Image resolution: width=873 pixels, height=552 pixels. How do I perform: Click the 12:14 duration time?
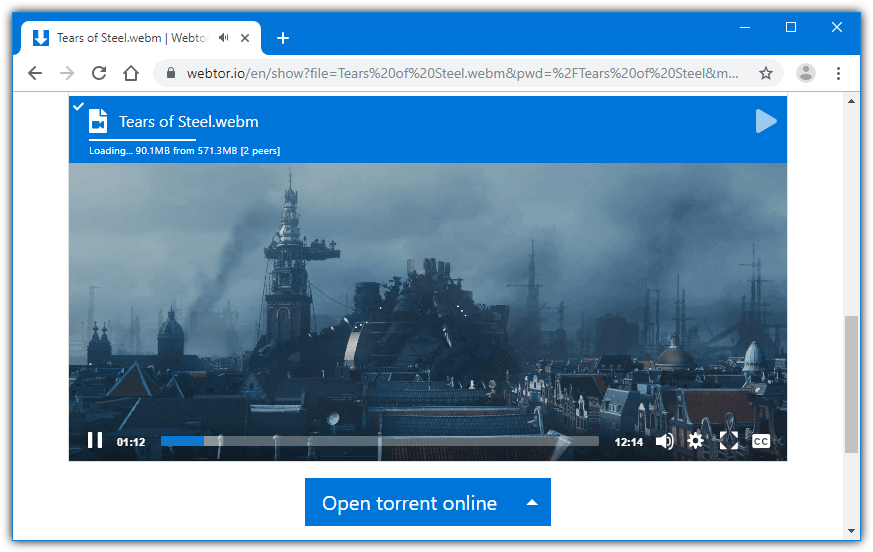(629, 442)
